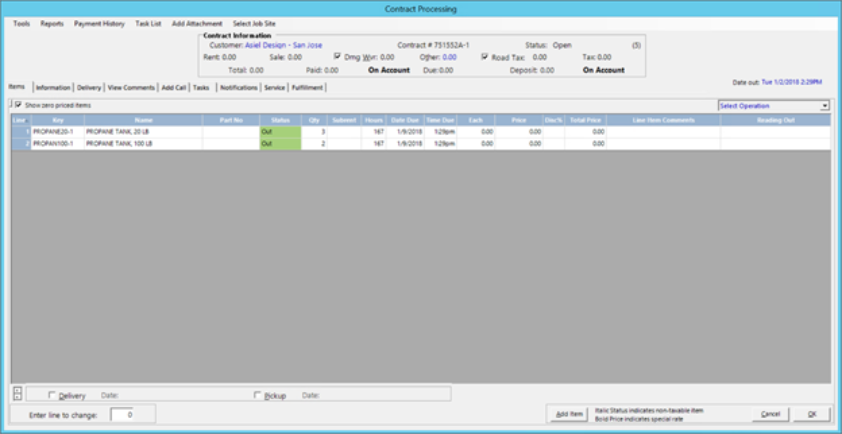Viewport: 842px width, 434px height.
Task: Click Select Job Site menu item
Action: (254, 24)
